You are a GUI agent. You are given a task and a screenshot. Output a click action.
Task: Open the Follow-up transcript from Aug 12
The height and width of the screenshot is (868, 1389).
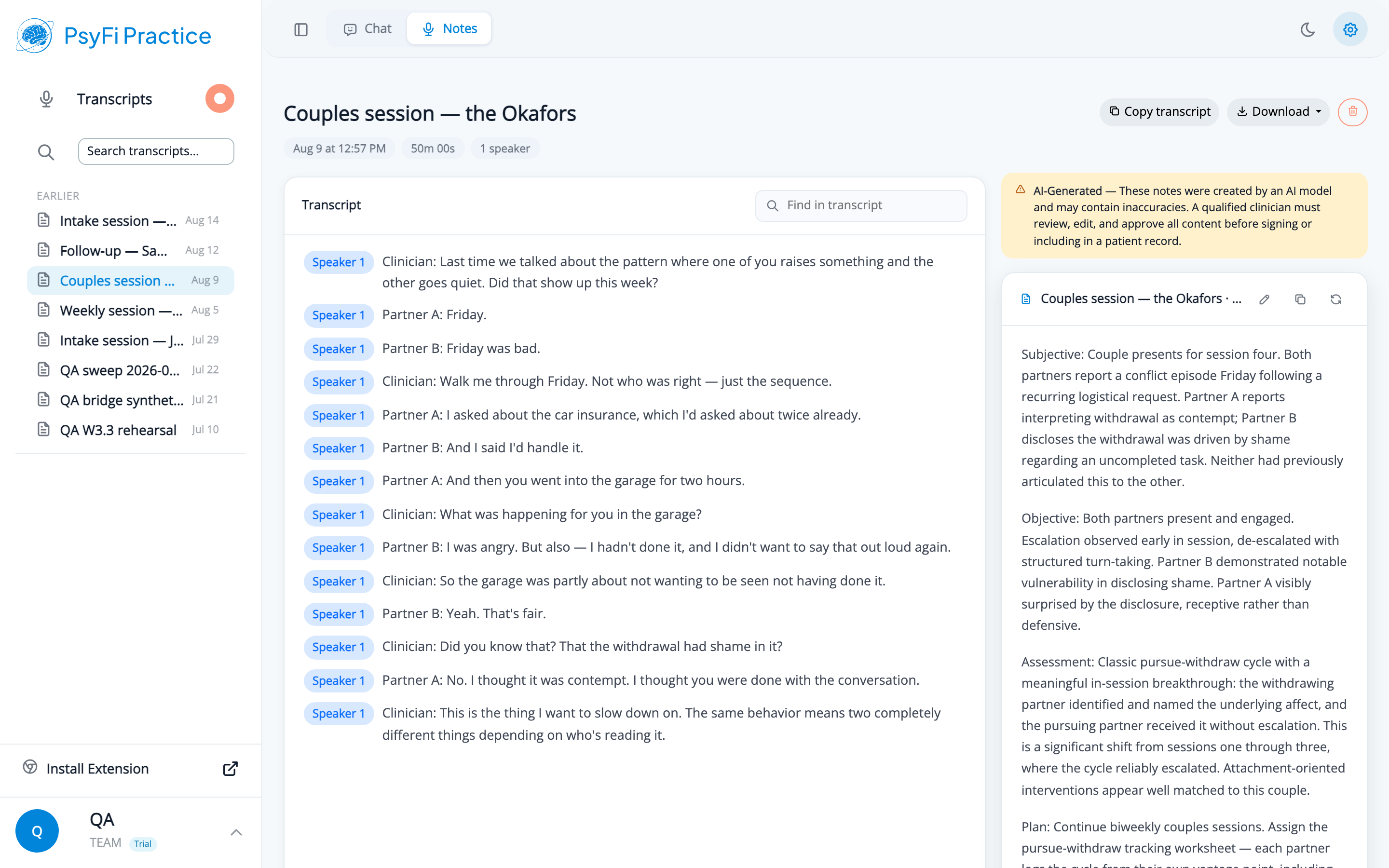[130, 250]
